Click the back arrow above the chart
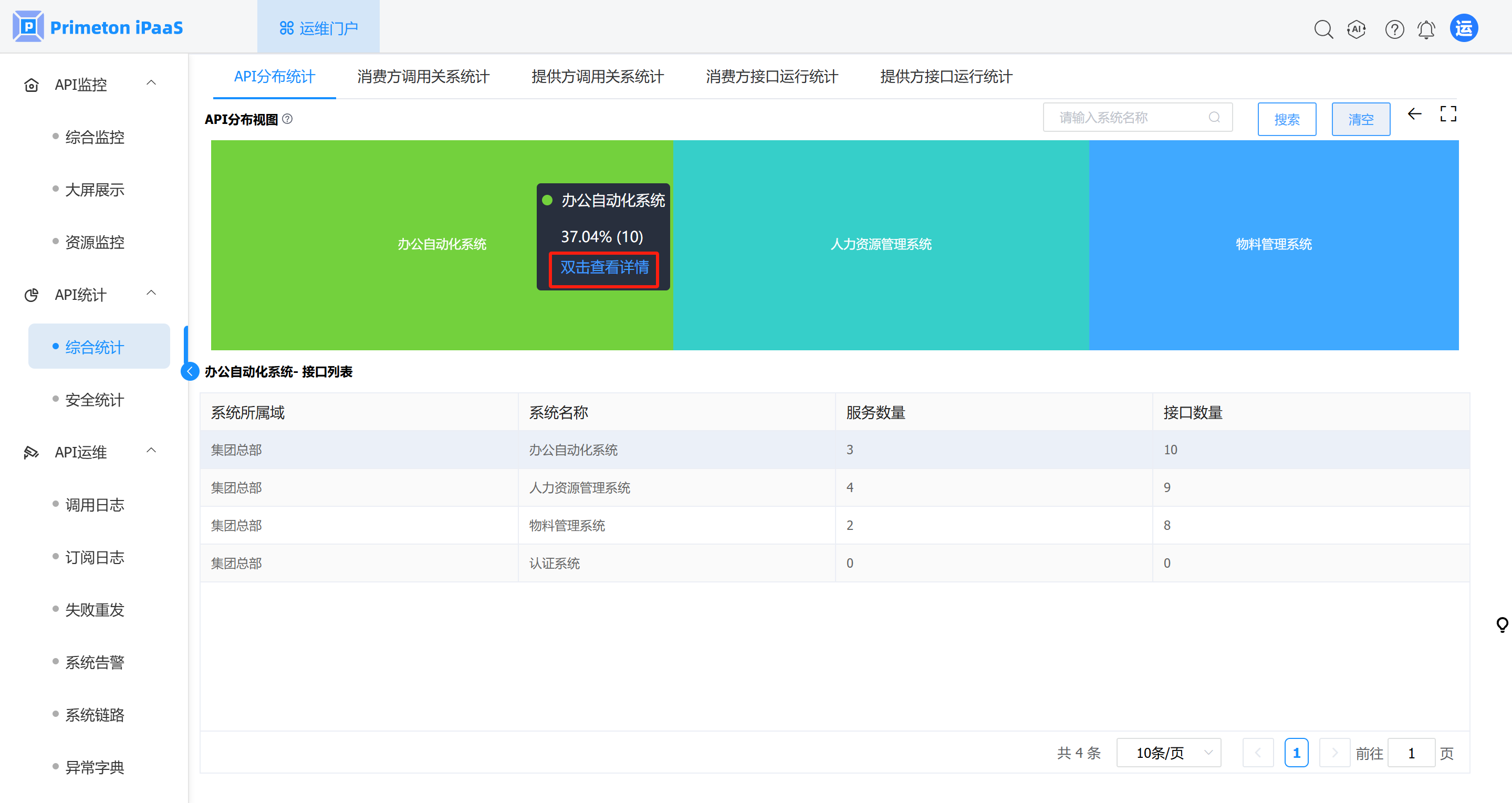This screenshot has height=803, width=1512. click(x=1414, y=114)
